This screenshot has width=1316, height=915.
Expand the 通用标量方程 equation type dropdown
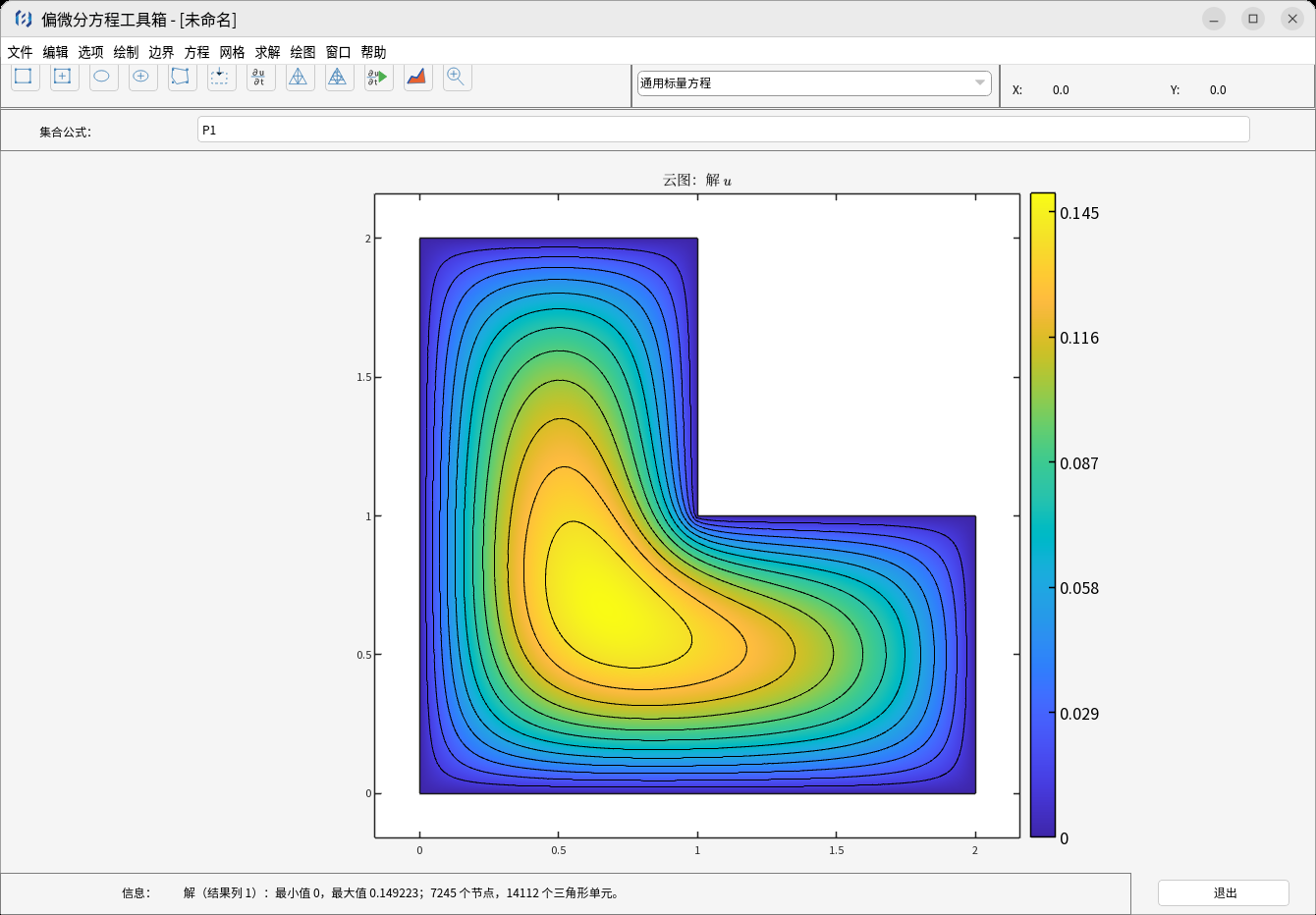814,83
